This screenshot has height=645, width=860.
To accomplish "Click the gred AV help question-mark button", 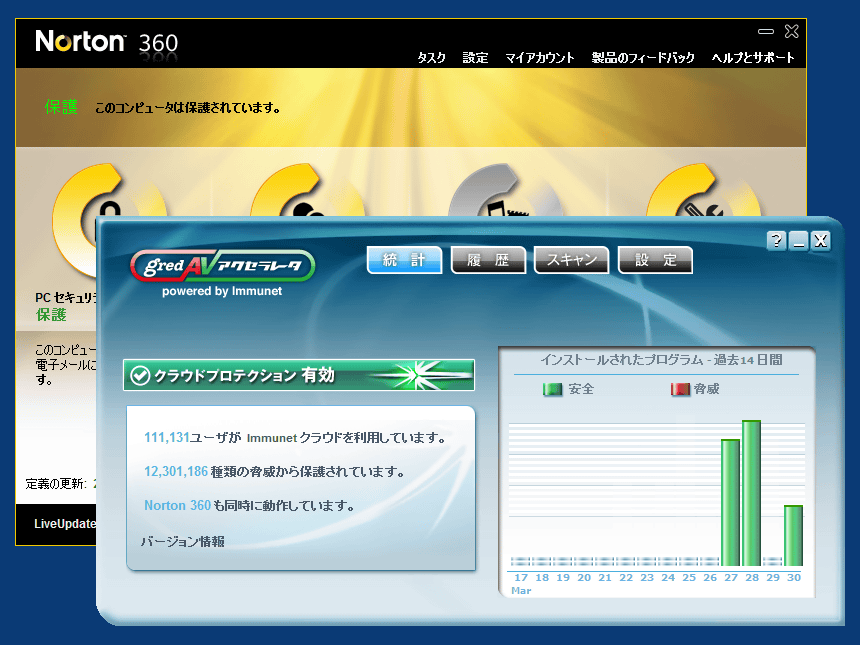I will tap(776, 240).
